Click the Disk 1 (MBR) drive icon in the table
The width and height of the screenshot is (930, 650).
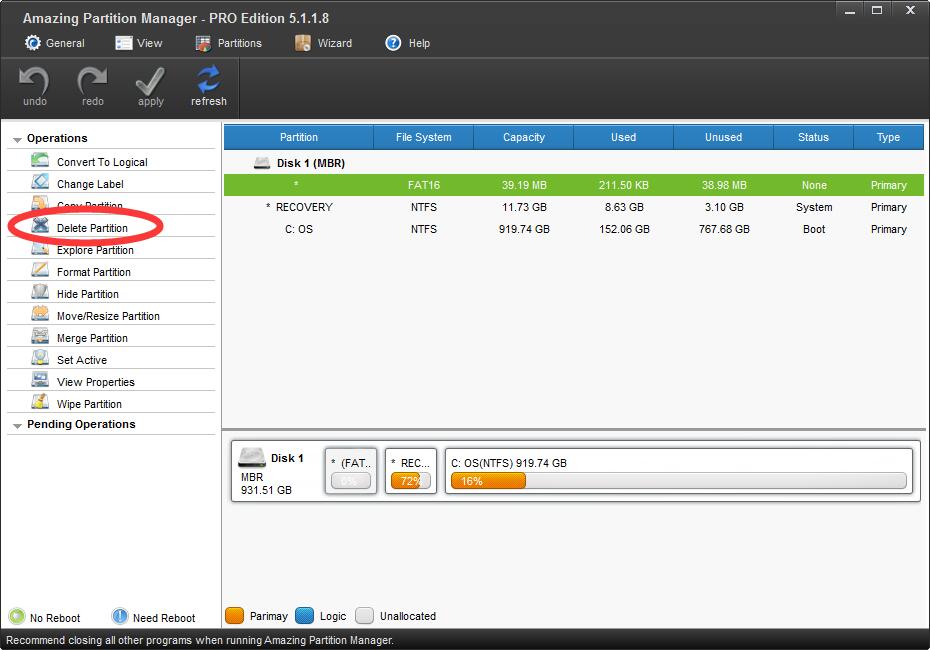click(x=262, y=162)
